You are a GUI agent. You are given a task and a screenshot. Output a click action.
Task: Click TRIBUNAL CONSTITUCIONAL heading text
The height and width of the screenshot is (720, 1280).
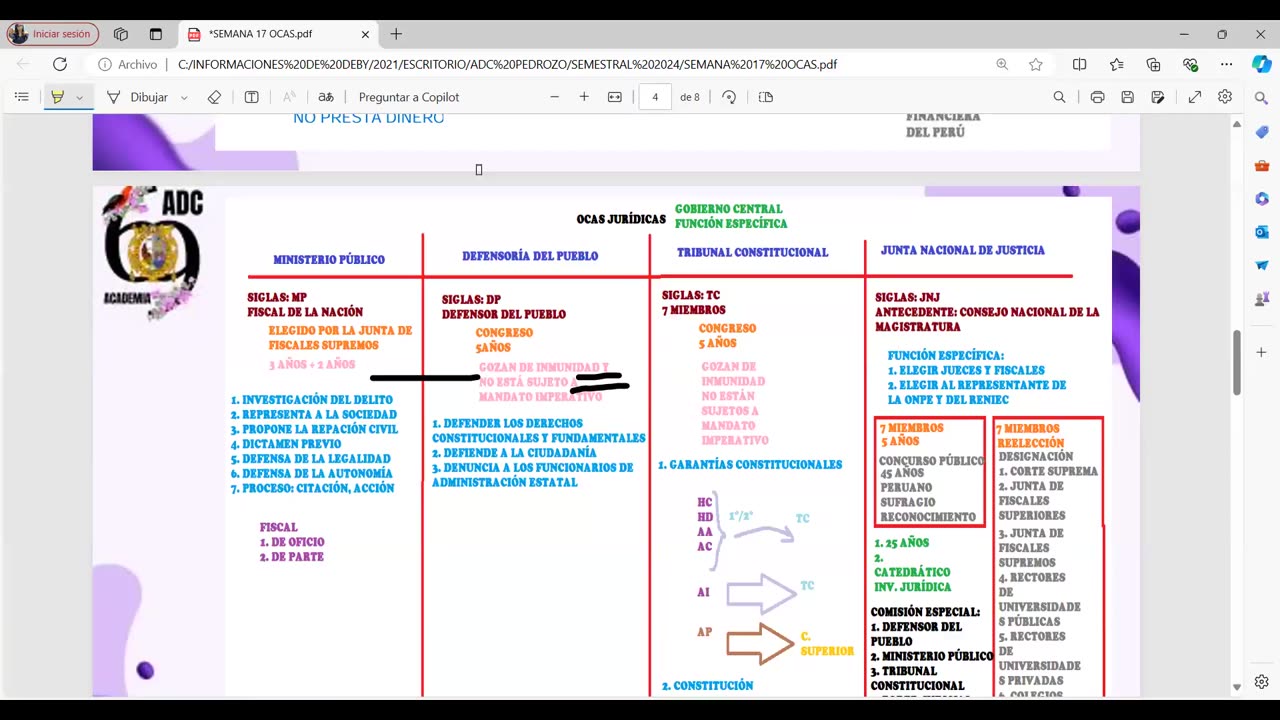(x=752, y=252)
